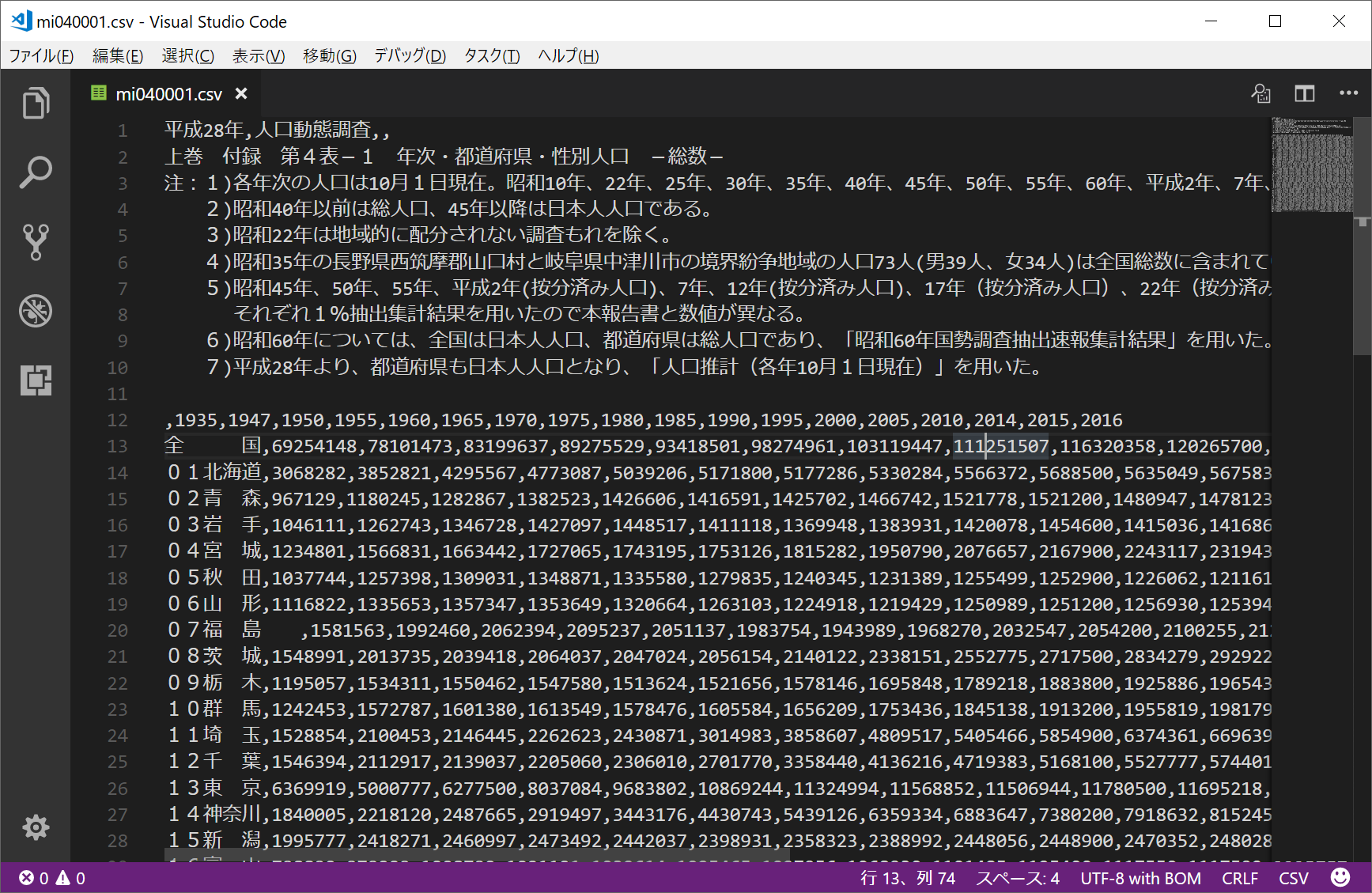Click the １１埼 玉 row label
This screenshot has height=893, width=1372.
(x=213, y=736)
